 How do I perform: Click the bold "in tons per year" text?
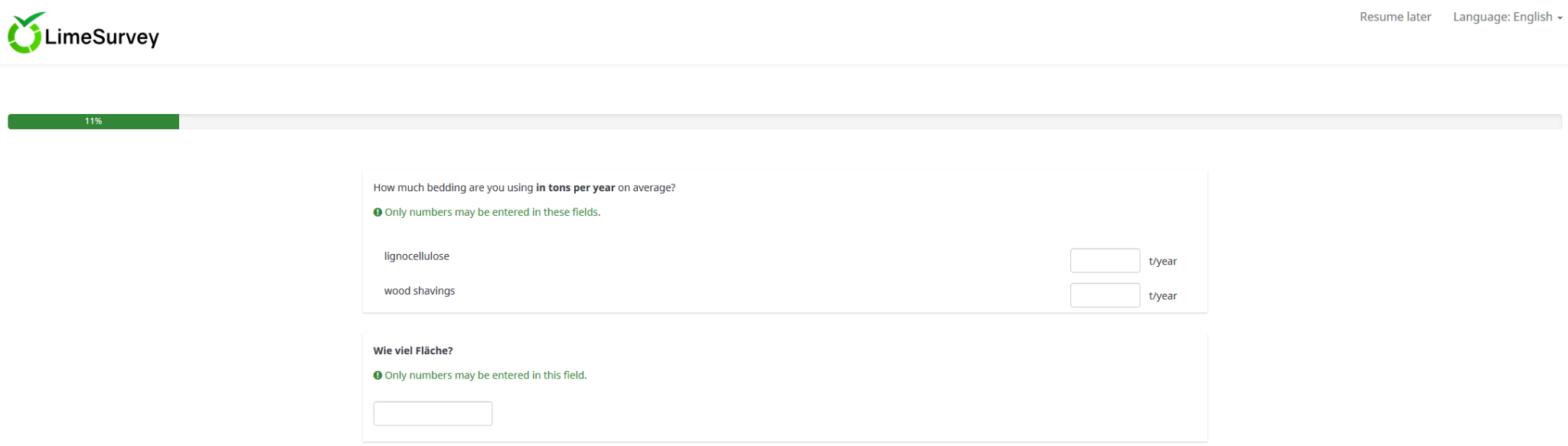click(x=575, y=187)
